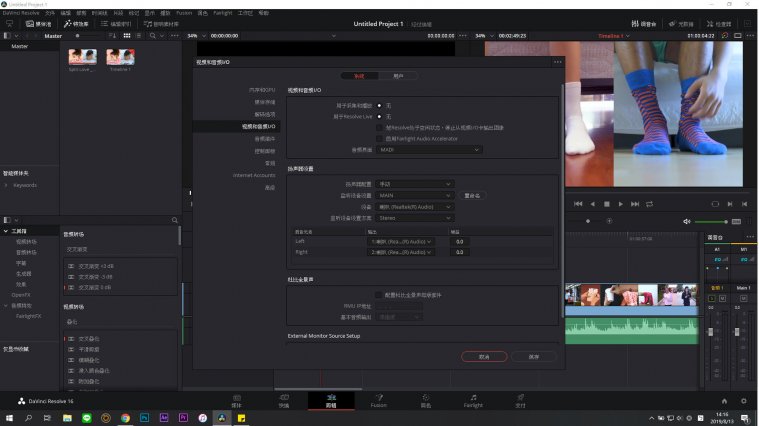The width and height of the screenshot is (759, 426).
Task: Adjust the Main 1 mixer fader
Action: click(x=737, y=332)
